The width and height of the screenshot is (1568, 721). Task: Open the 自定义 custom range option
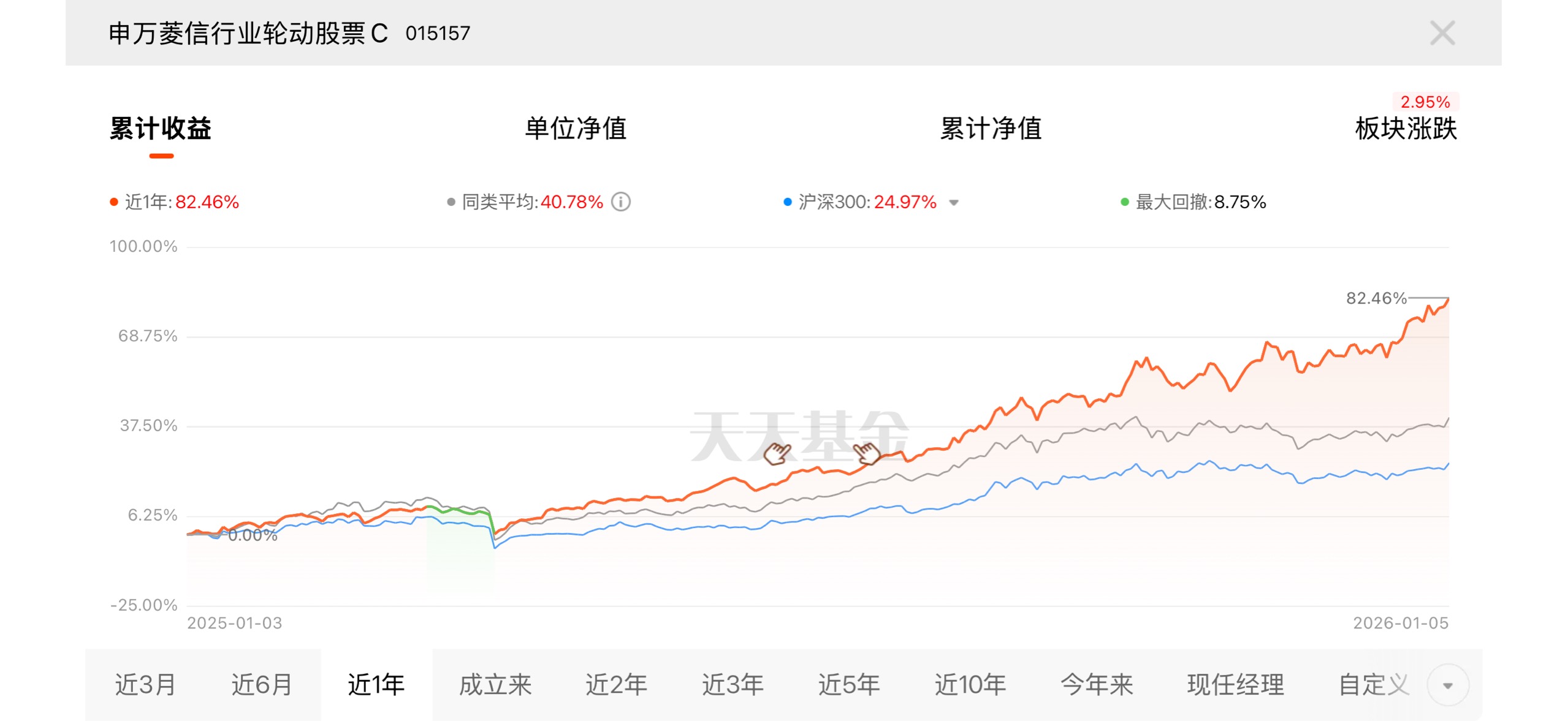[1374, 685]
